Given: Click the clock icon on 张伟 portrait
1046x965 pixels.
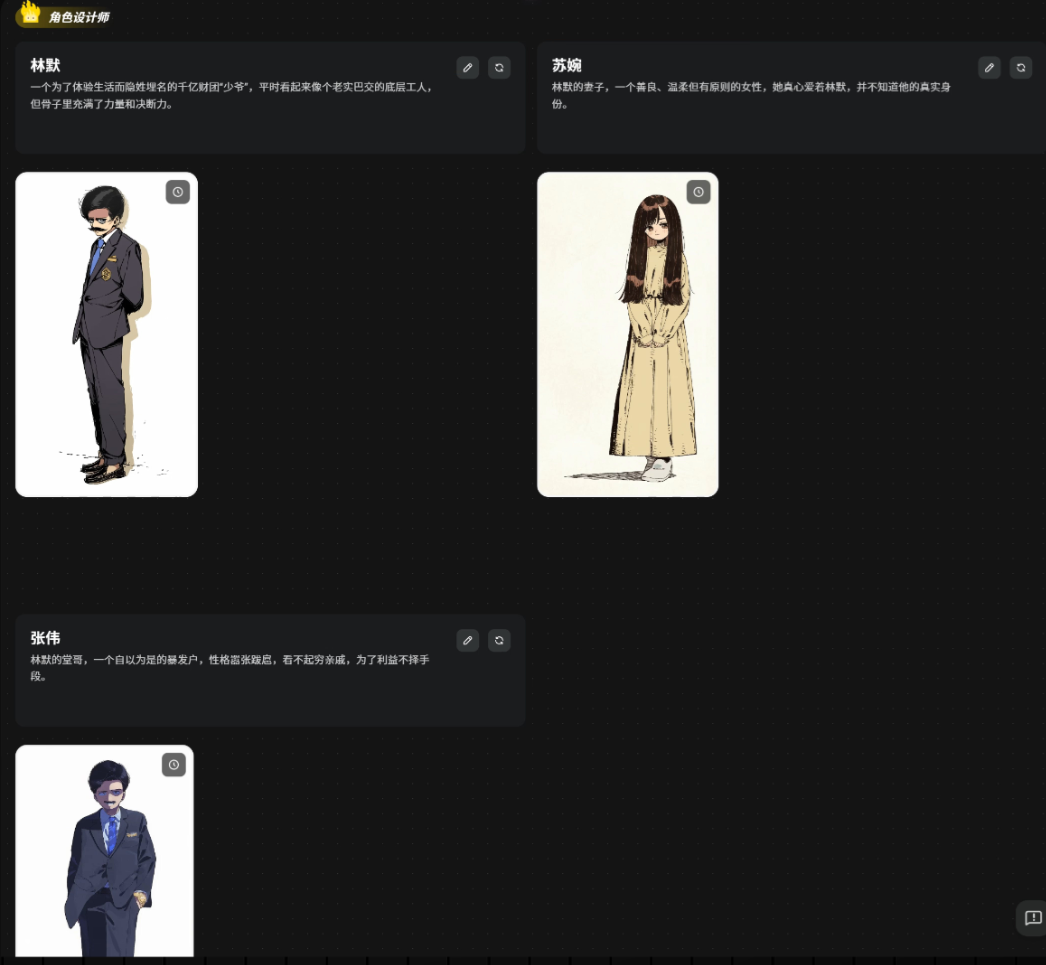Looking at the screenshot, I should pyautogui.click(x=174, y=765).
